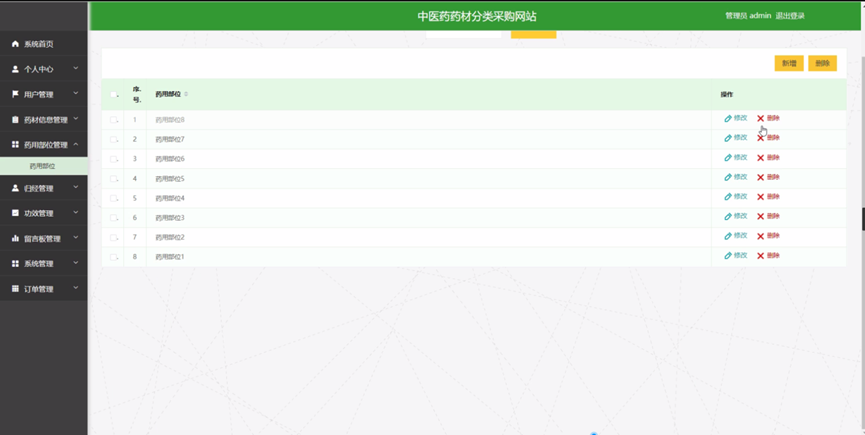Screen dimensions: 865x435
Task: Expand the 功效管理 menu chevron
Action: (76, 212)
